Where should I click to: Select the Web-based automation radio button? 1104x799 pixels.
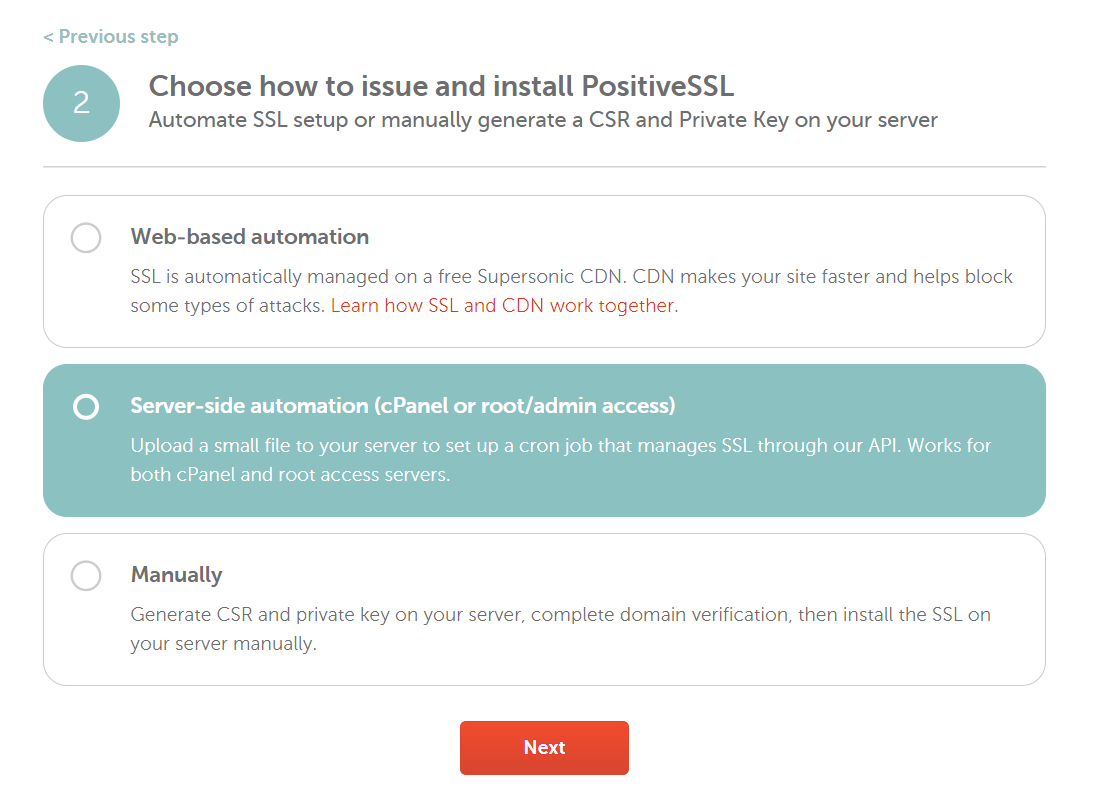pos(86,238)
